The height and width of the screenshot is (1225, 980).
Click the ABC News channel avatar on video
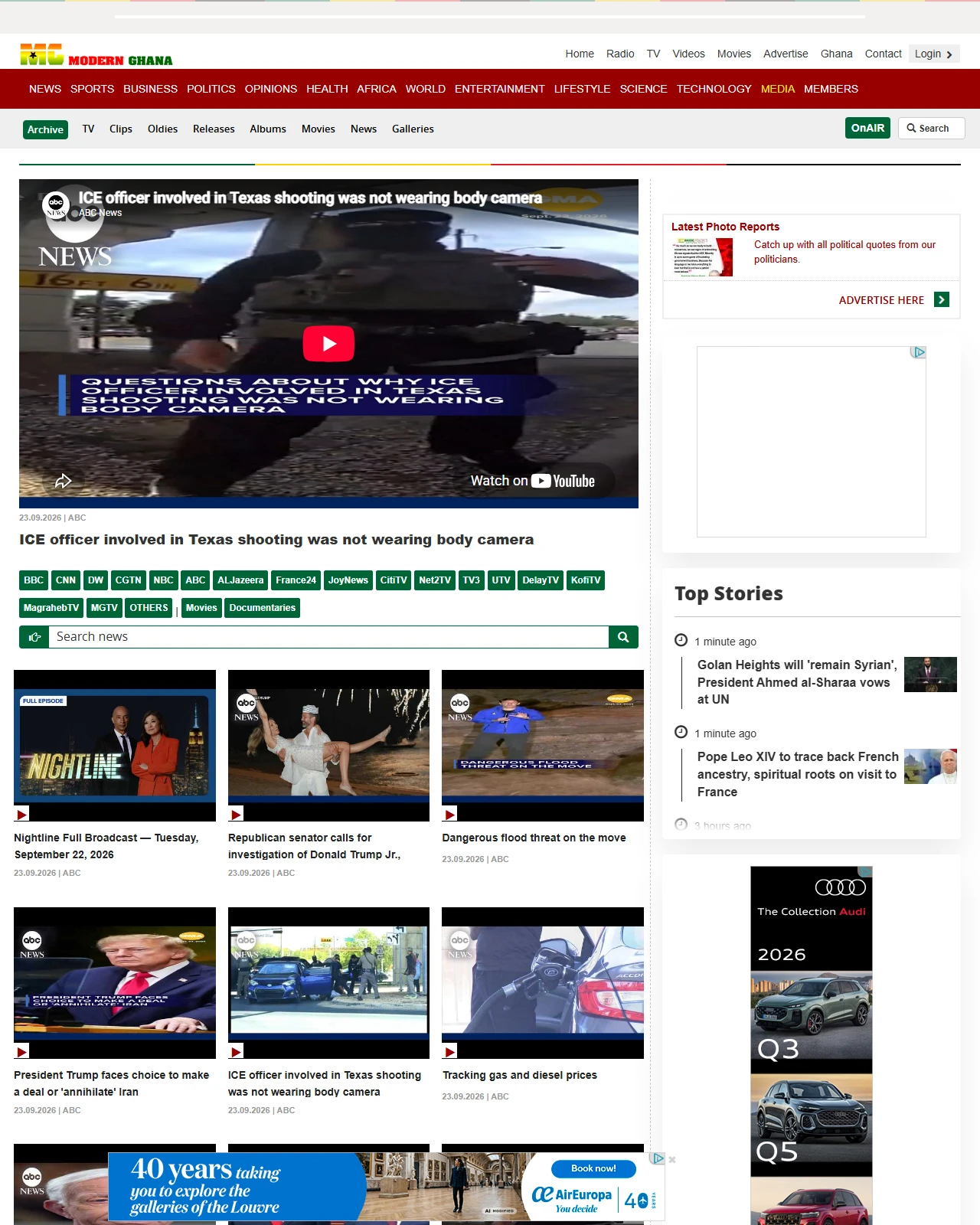tap(56, 204)
